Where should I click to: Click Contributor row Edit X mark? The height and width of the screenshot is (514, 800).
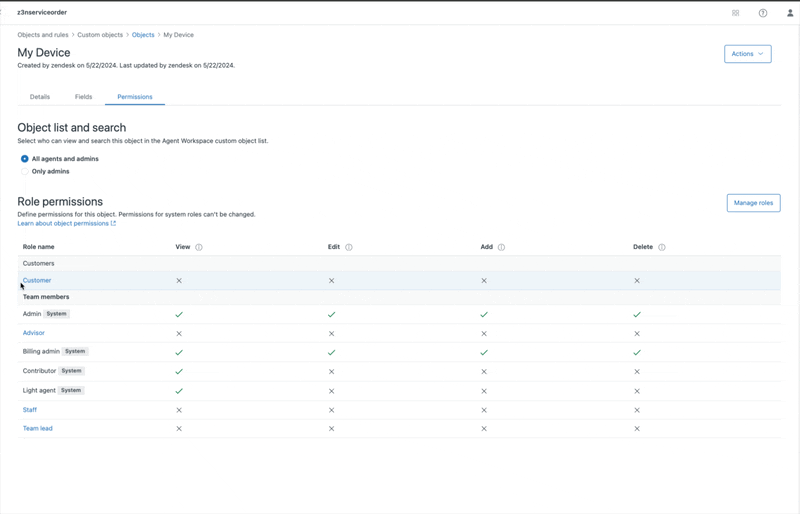click(x=332, y=372)
